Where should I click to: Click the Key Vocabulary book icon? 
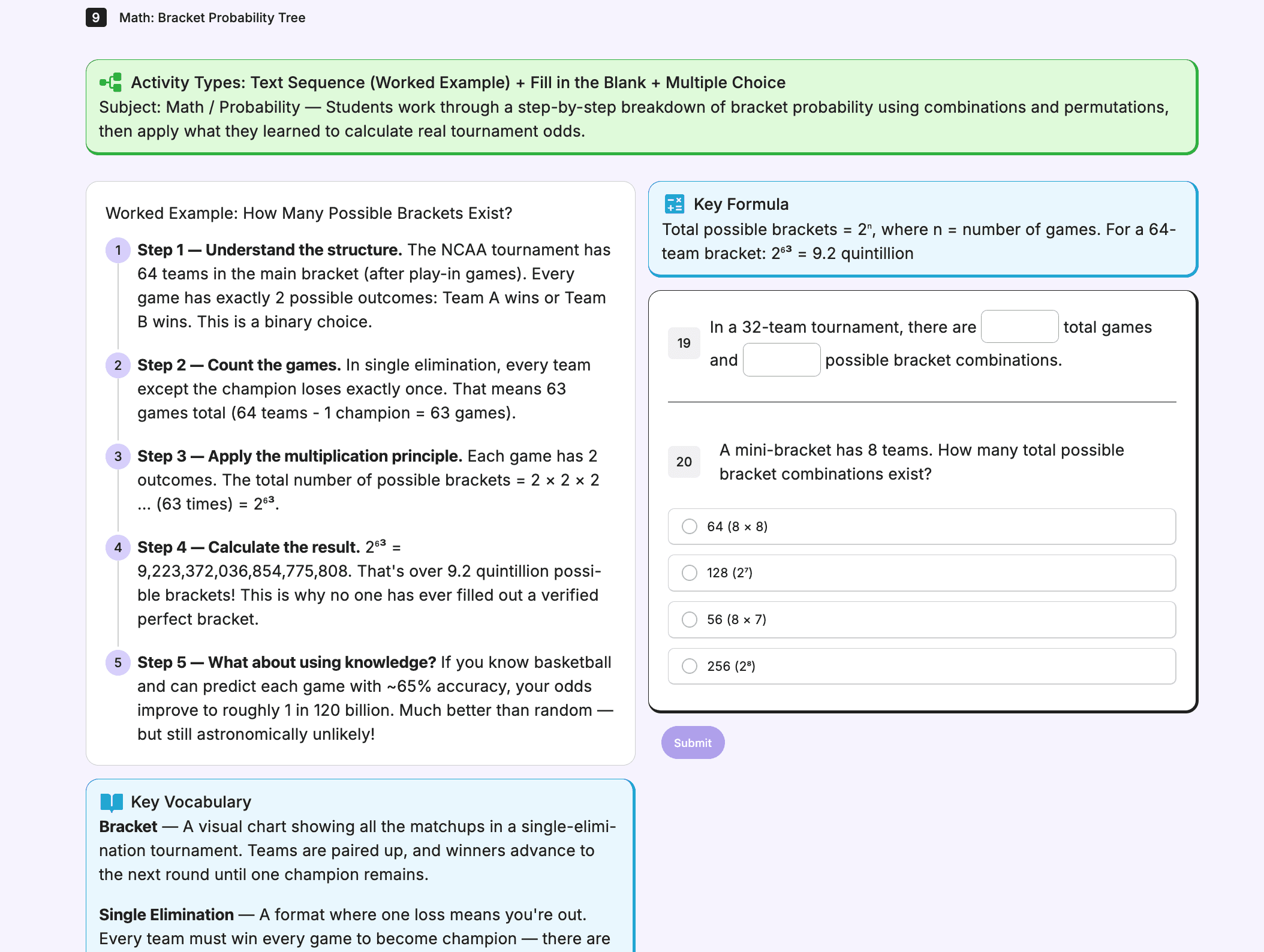pos(112,802)
